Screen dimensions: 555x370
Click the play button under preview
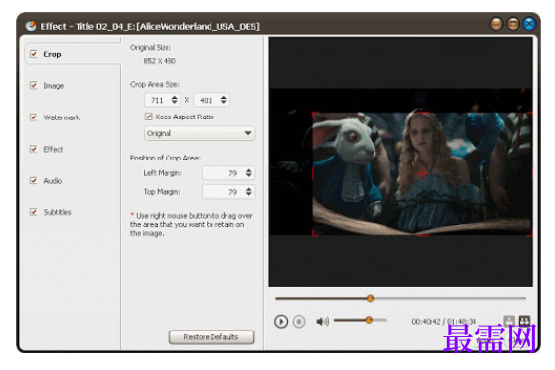pyautogui.click(x=281, y=321)
